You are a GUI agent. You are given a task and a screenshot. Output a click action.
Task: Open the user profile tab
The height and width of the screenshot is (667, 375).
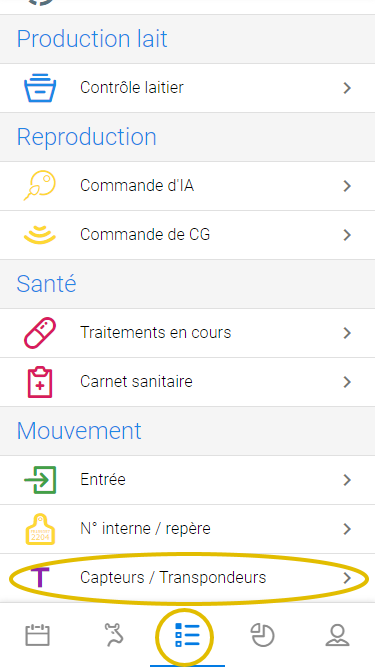(x=337, y=635)
